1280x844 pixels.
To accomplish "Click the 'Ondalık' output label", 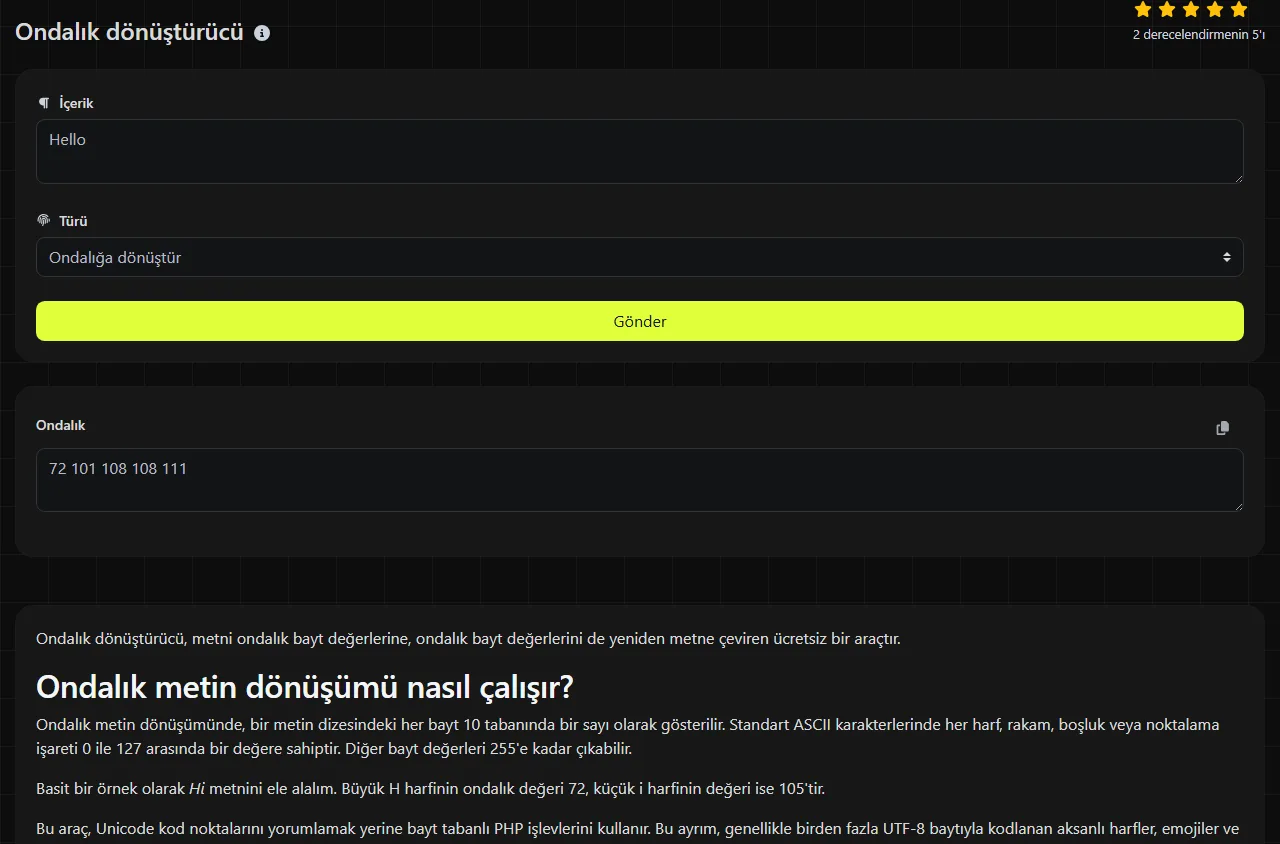I will pyautogui.click(x=61, y=425).
